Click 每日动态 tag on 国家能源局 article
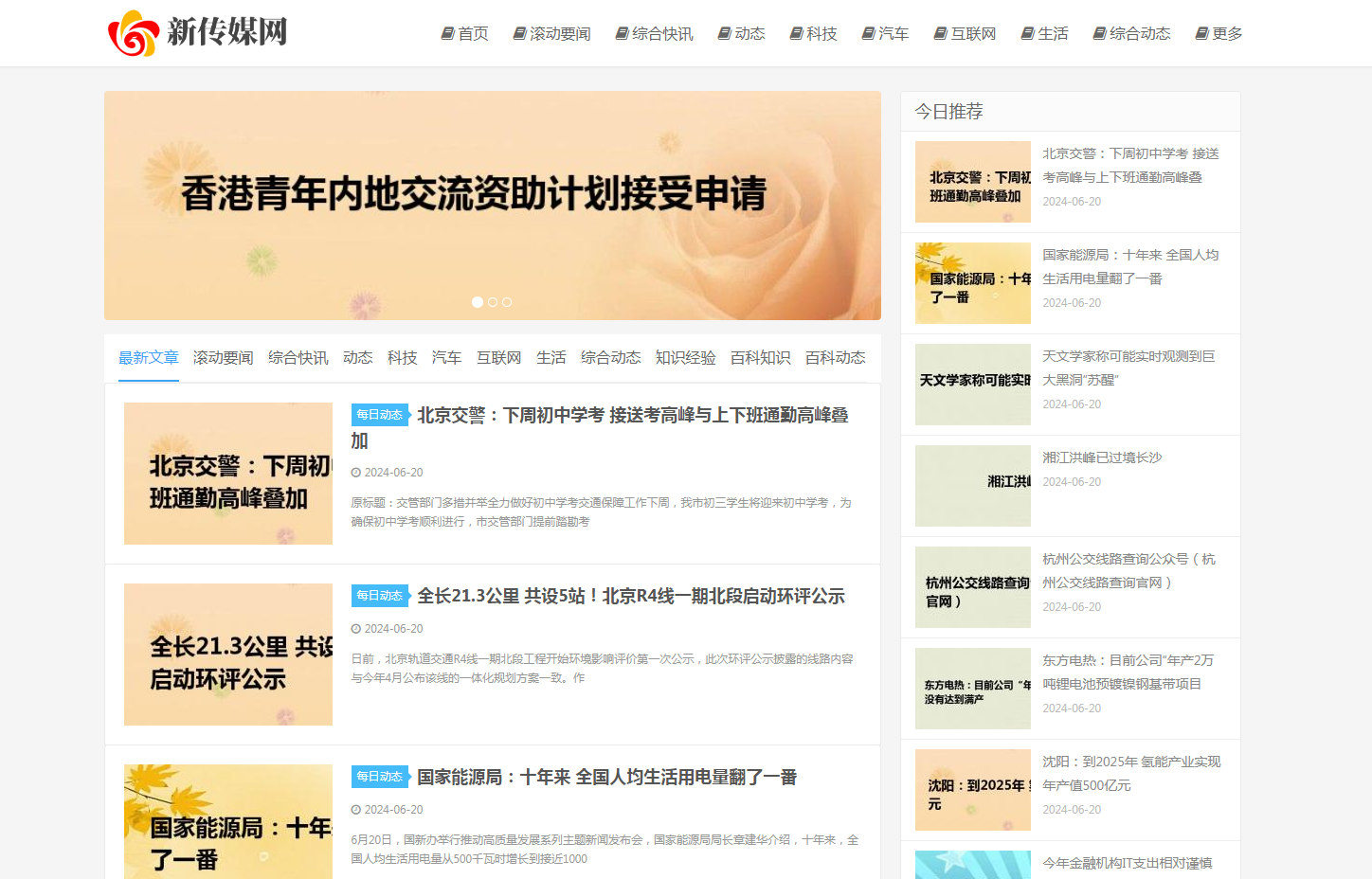 pyautogui.click(x=380, y=777)
